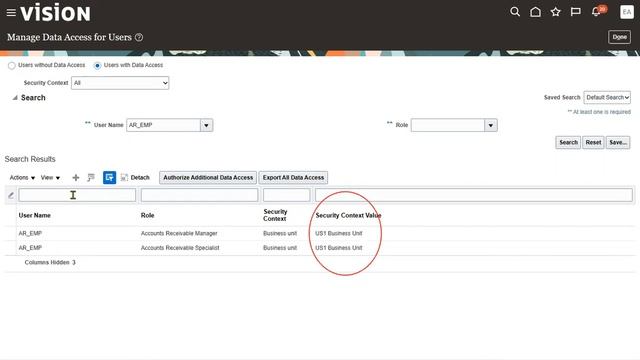The height and width of the screenshot is (360, 640).
Task: Click the Security Context column header
Action: [275, 215]
